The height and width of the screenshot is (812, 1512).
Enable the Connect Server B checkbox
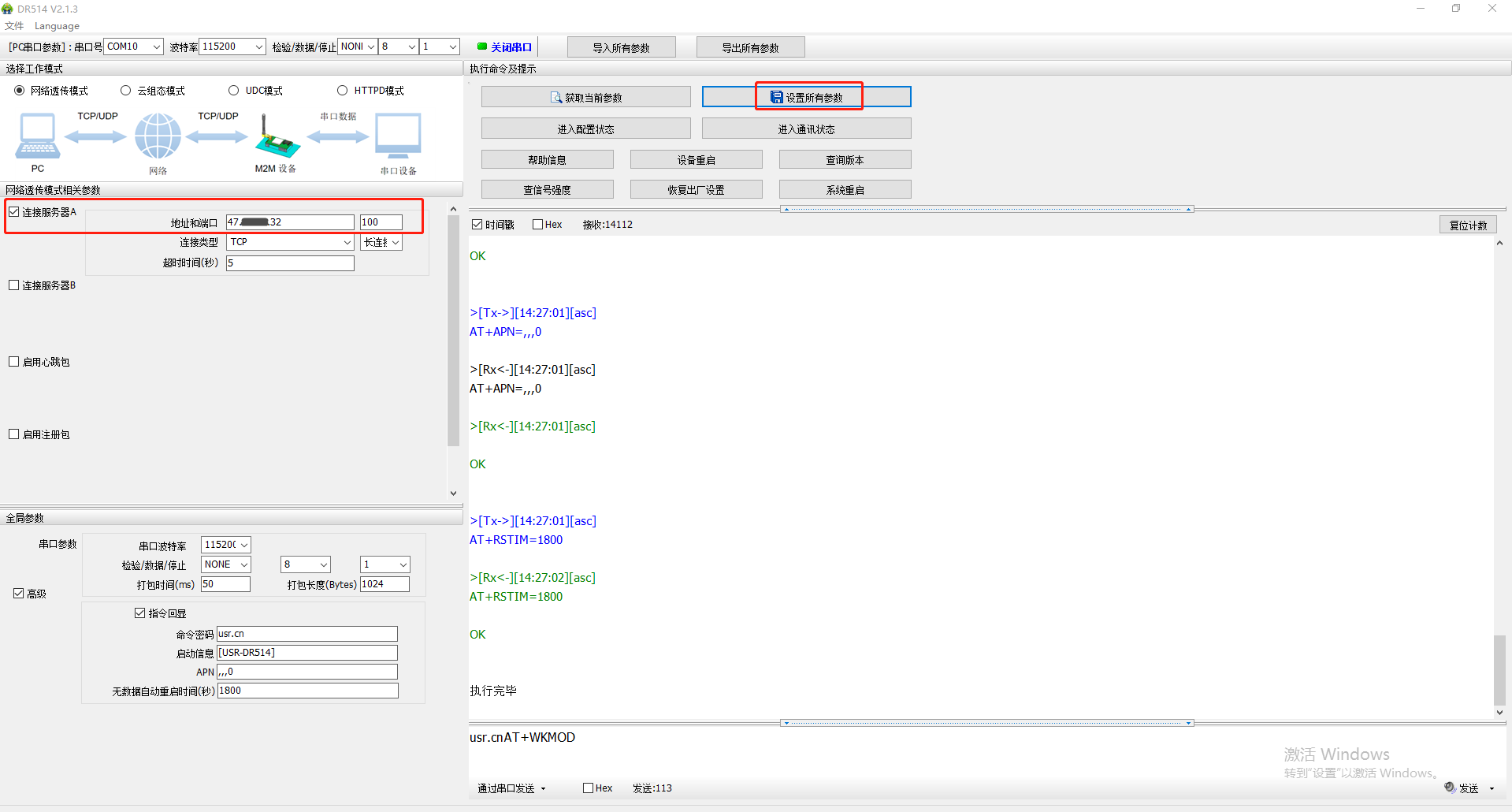click(x=14, y=285)
